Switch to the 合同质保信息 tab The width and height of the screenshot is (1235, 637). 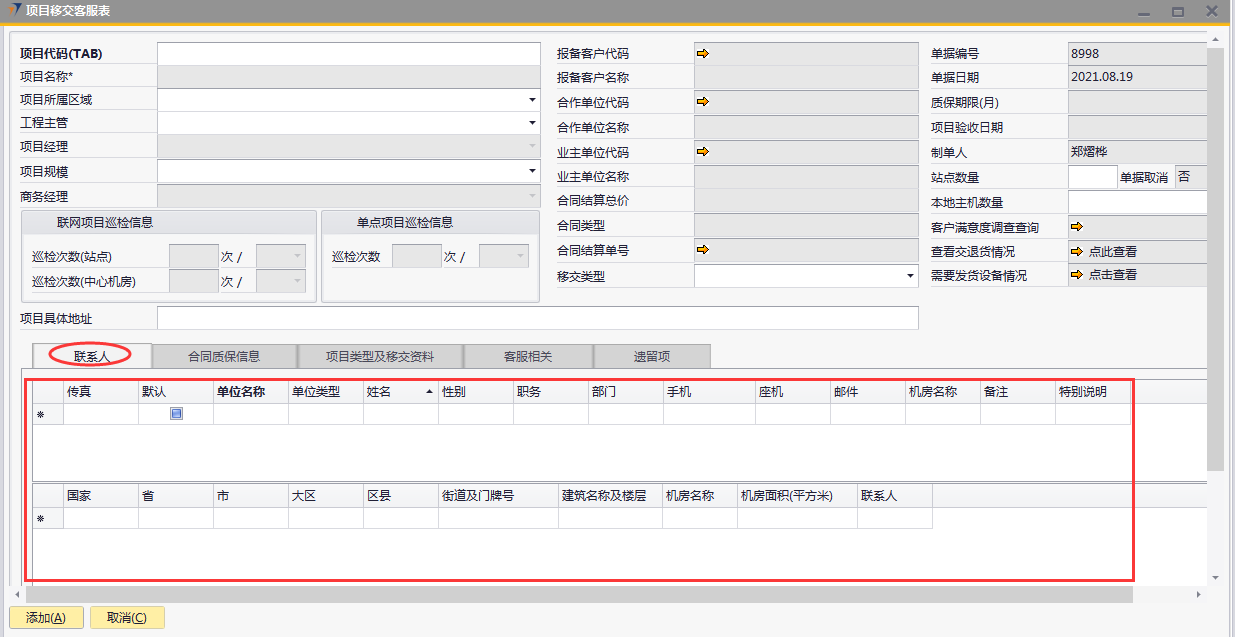[224, 356]
